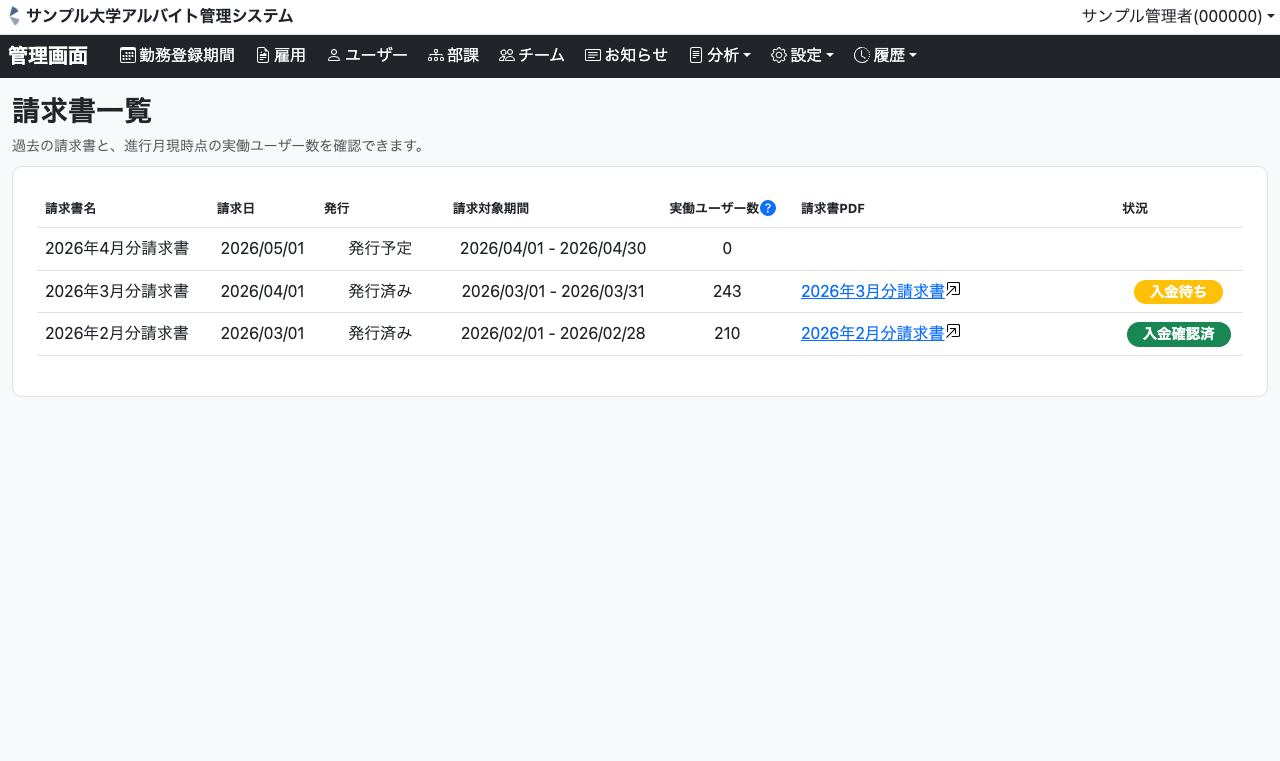This screenshot has height=761, width=1280.
Task: Click the calendar icon for 勤務登録期間
Action: (x=128, y=56)
